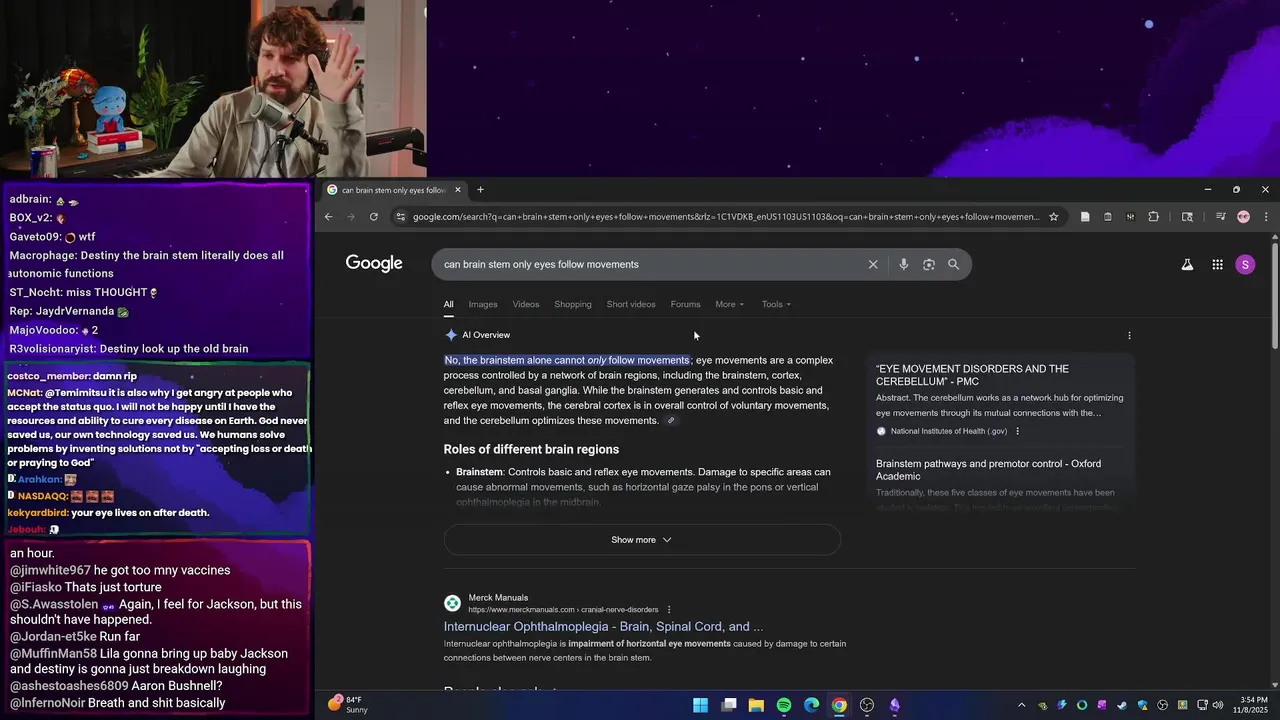Click the URL address bar
1280x720 pixels.
coord(726,217)
